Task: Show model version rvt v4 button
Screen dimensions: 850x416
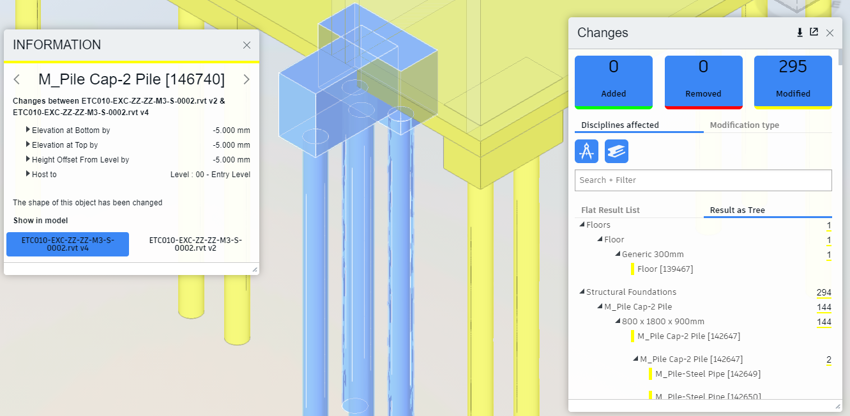Action: (x=68, y=244)
